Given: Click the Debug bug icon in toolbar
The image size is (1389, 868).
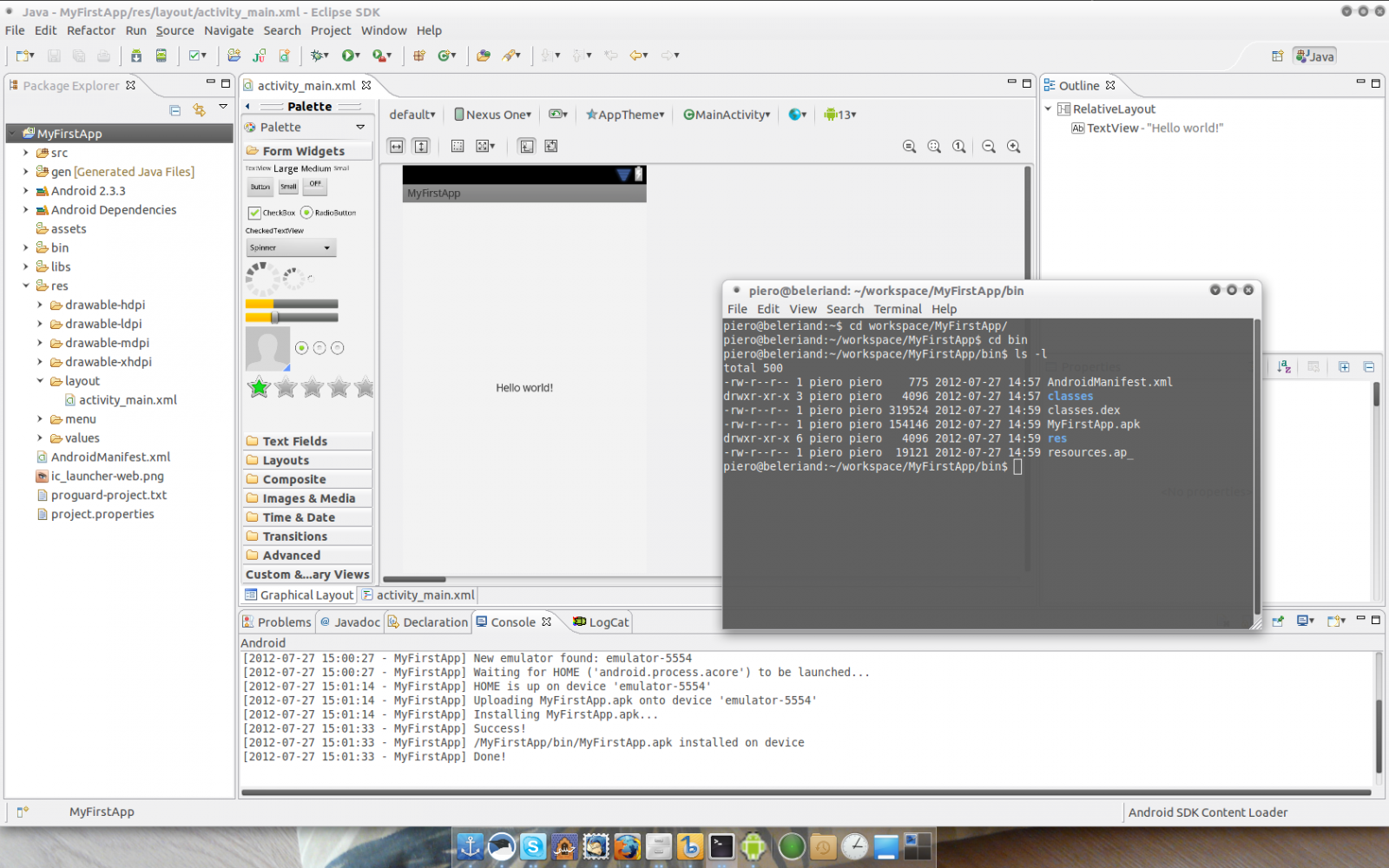Looking at the screenshot, I should pos(319,56).
